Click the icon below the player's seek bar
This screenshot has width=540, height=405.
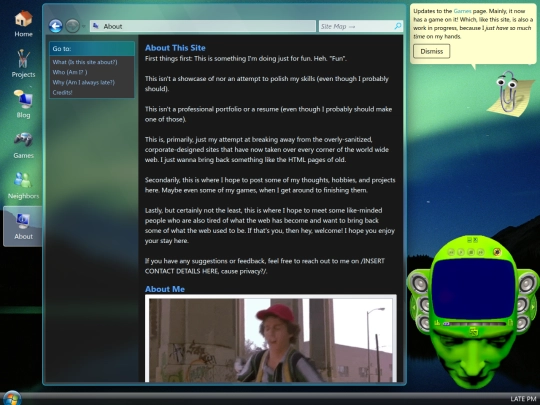474,332
